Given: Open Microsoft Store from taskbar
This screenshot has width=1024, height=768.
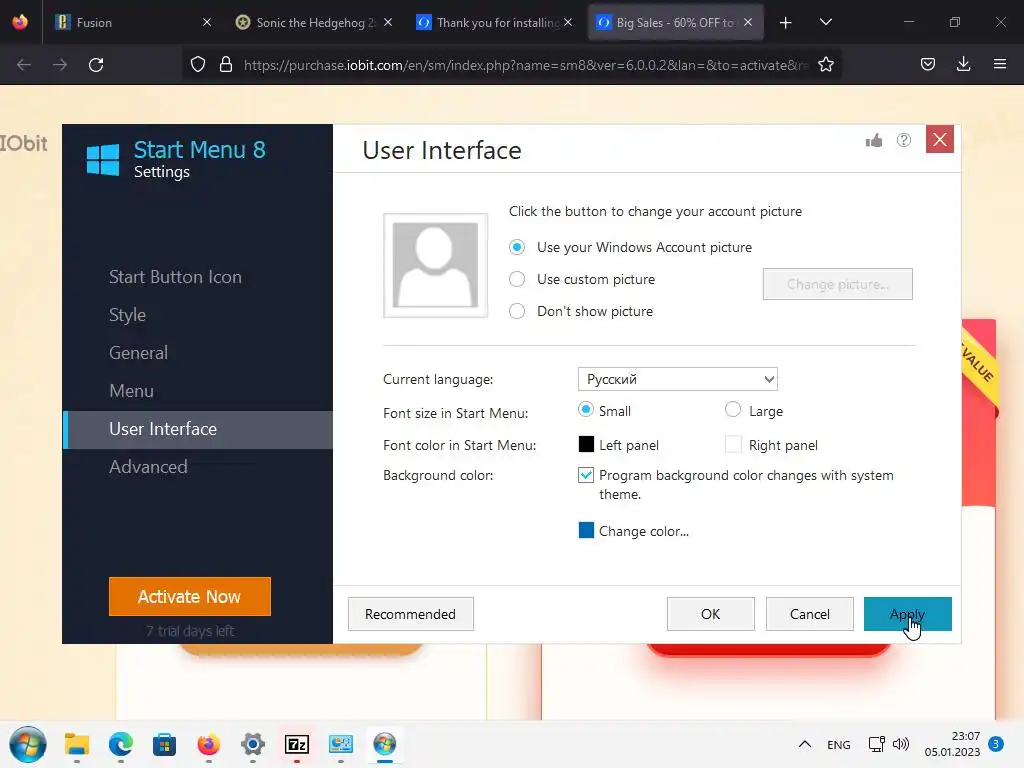Looking at the screenshot, I should pos(165,744).
